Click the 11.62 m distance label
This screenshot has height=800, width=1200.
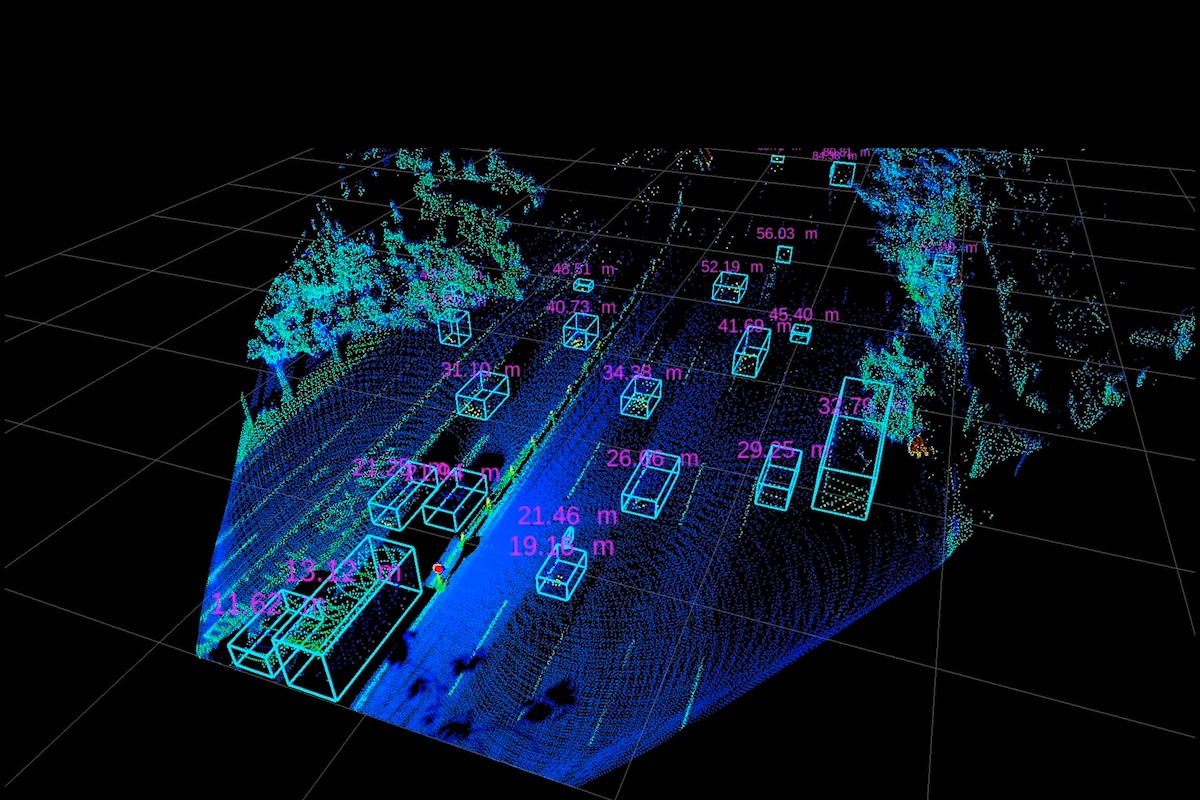click(x=267, y=604)
